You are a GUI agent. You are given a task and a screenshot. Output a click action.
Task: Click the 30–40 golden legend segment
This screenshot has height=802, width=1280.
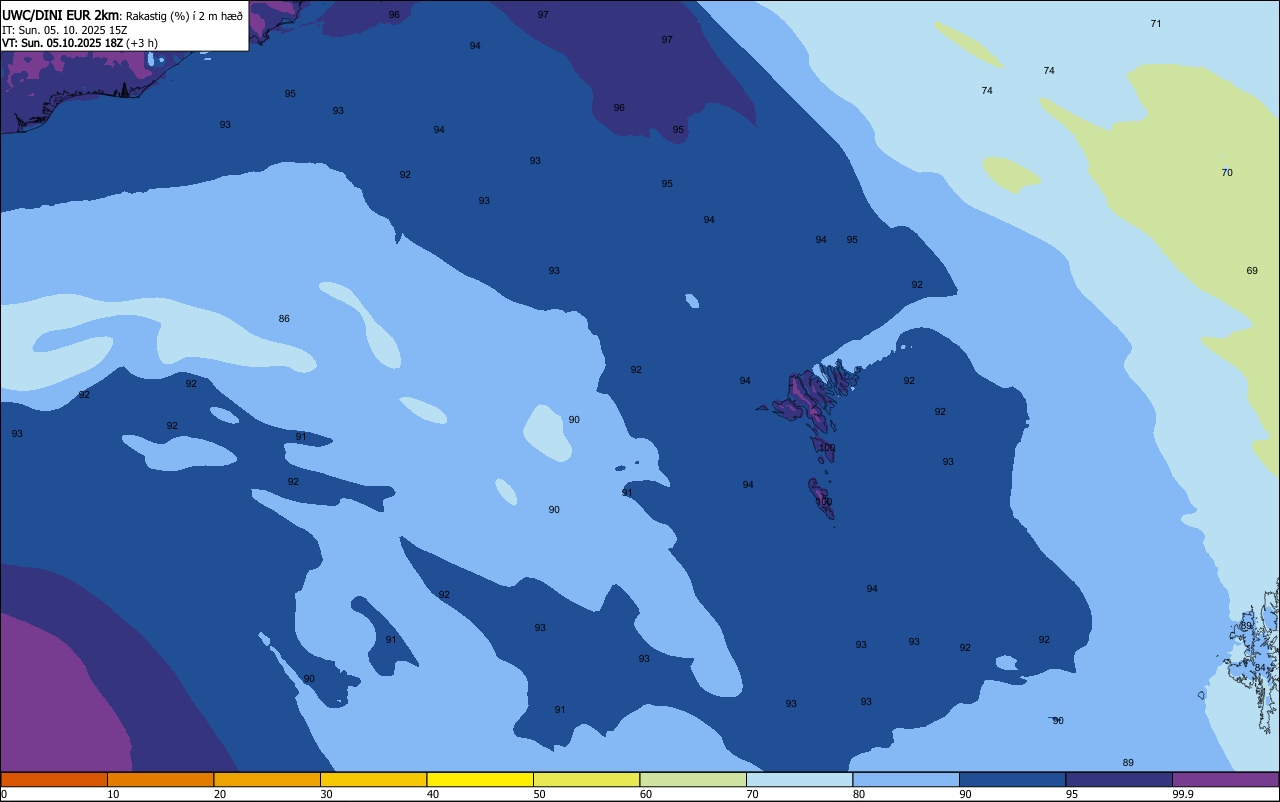pos(373,779)
